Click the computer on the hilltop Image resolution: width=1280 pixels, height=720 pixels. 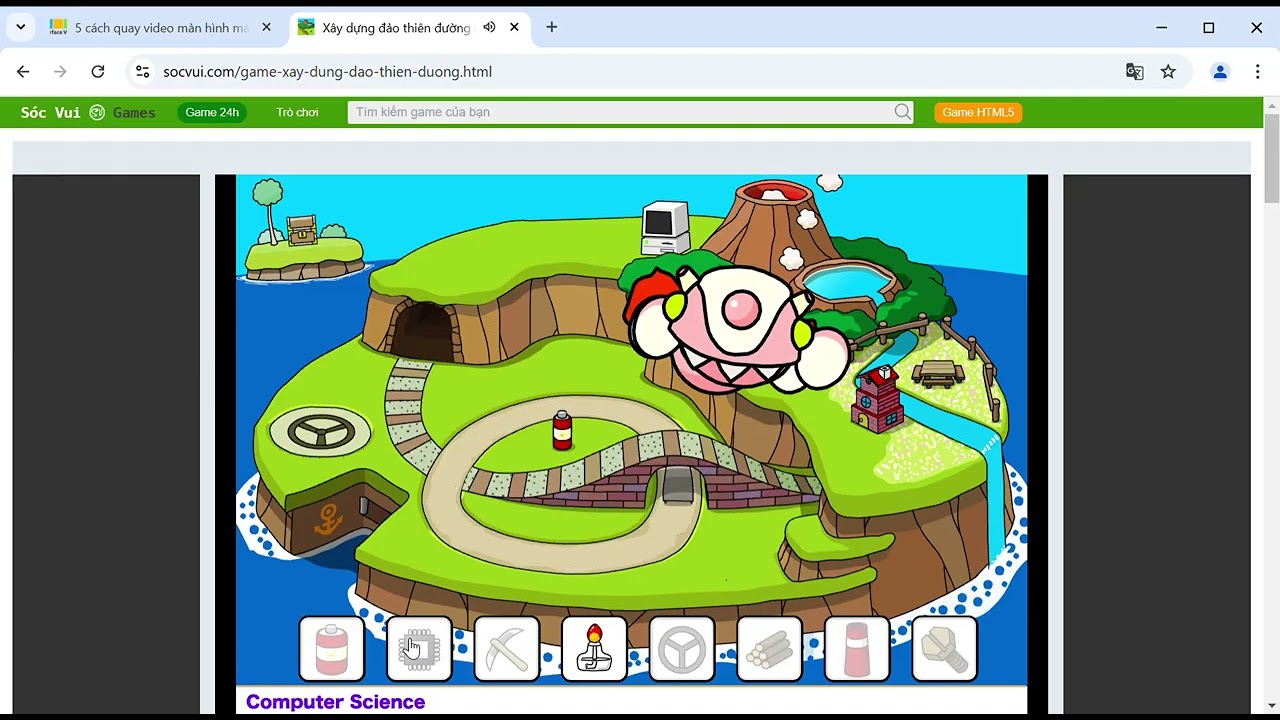[x=665, y=227]
